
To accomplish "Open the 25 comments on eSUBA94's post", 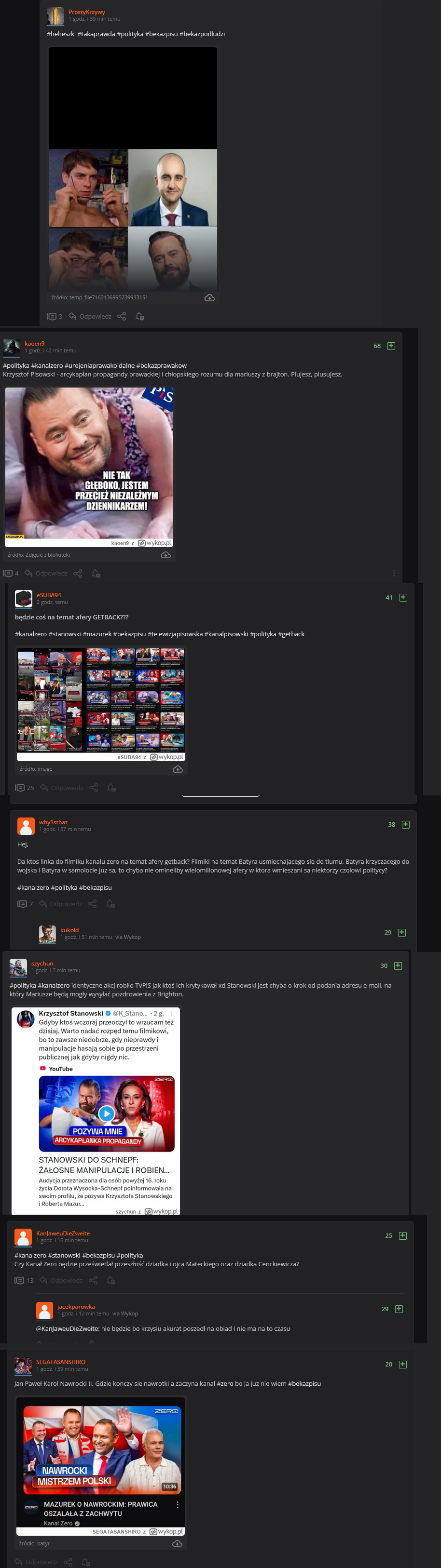I will (x=24, y=788).
